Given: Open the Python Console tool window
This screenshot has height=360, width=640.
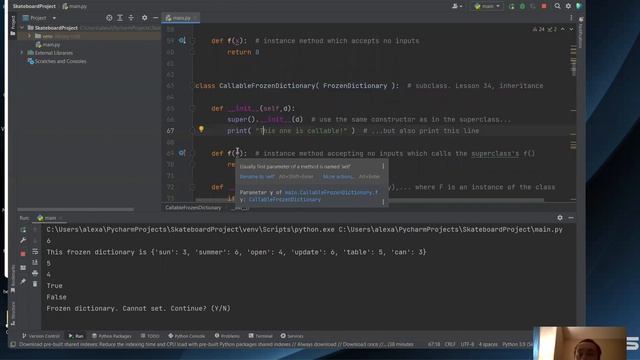Looking at the screenshot, I should tap(187, 336).
